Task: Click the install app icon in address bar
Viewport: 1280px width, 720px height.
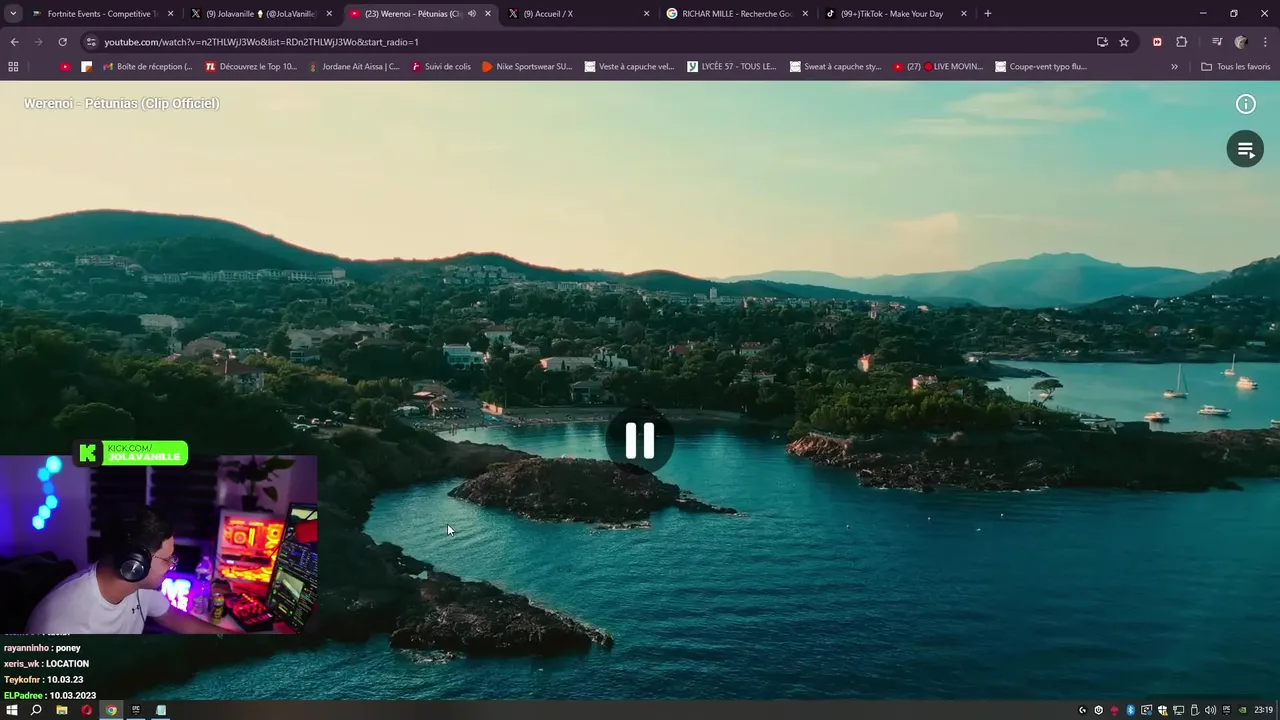Action: click(x=1102, y=42)
